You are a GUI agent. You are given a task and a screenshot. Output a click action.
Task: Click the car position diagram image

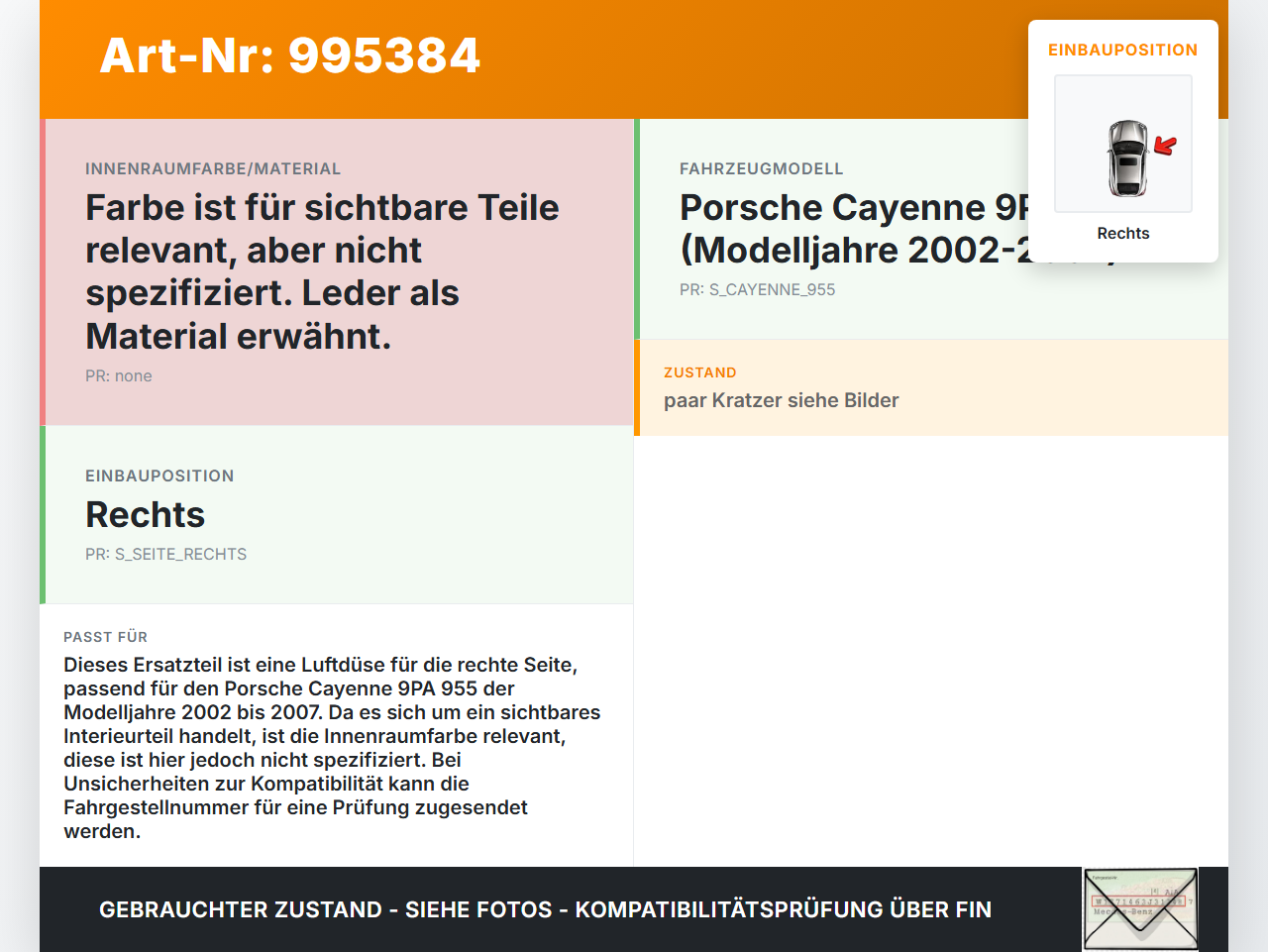[1123, 144]
